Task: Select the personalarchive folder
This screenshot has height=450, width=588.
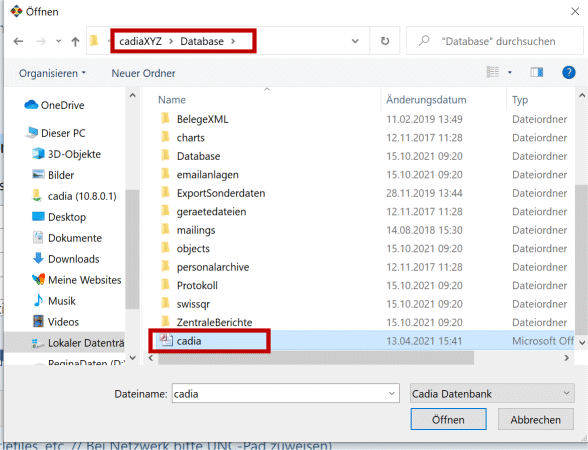Action: [x=213, y=267]
